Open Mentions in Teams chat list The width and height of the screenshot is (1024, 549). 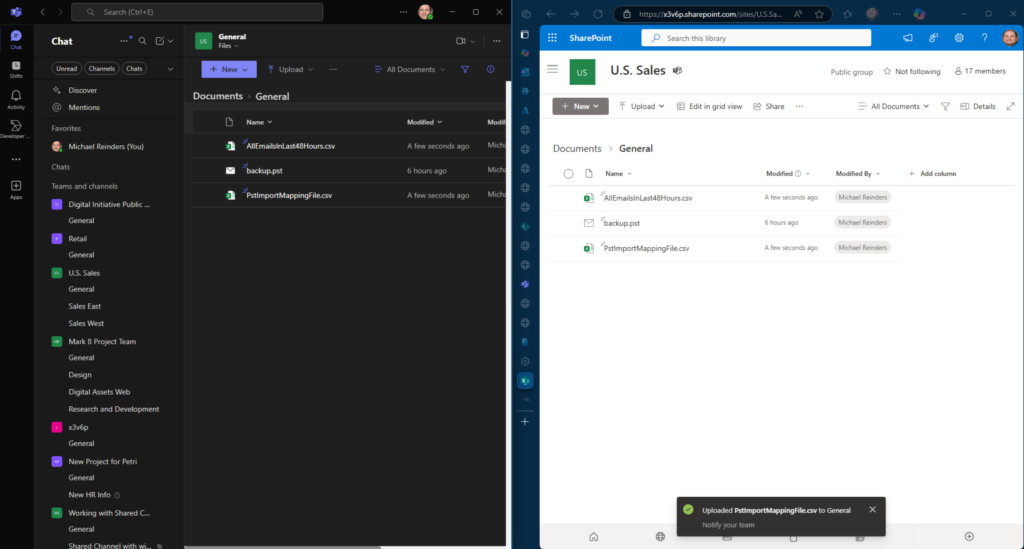click(x=84, y=107)
